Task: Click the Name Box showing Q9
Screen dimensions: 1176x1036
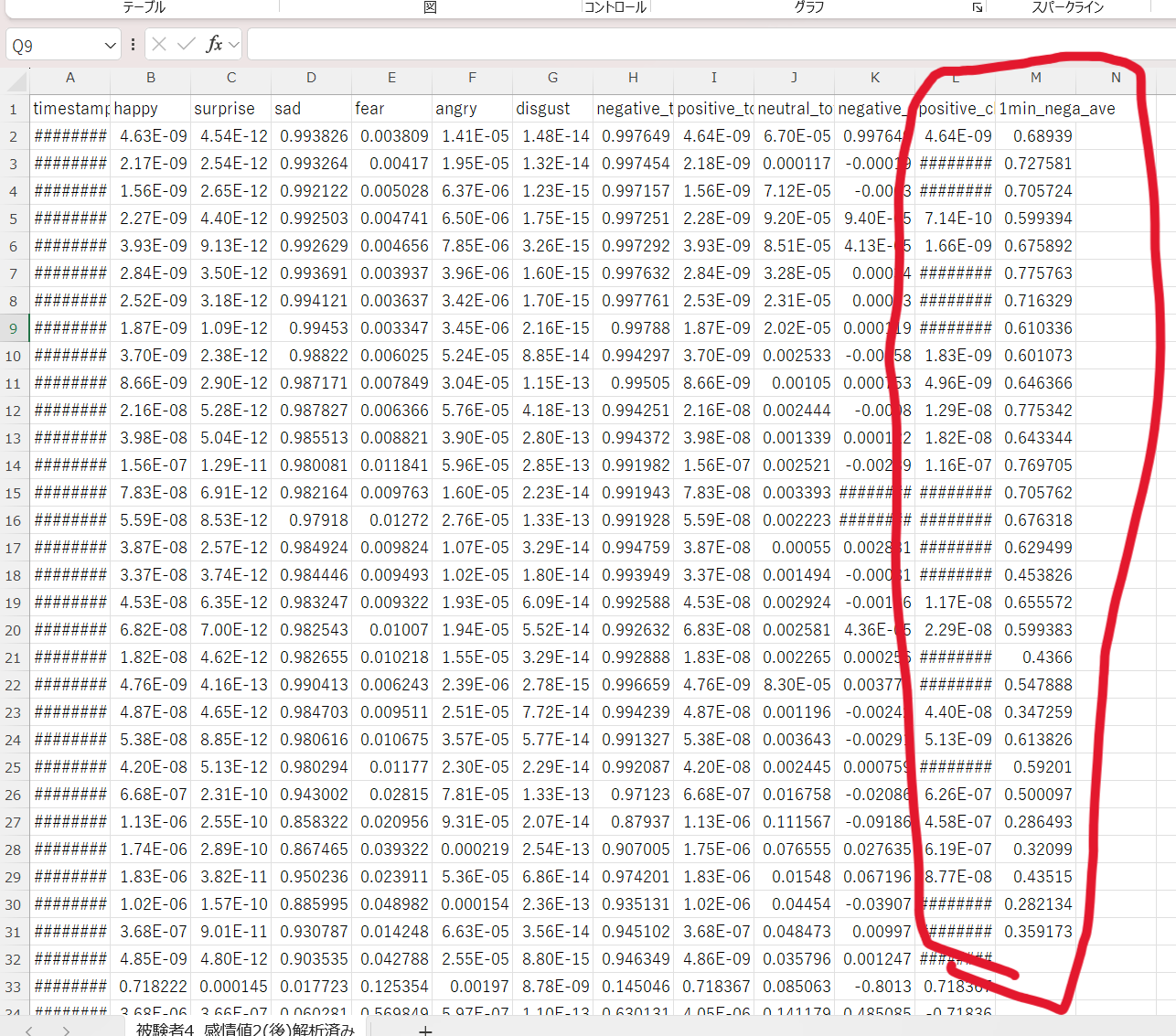Action: tap(53, 45)
